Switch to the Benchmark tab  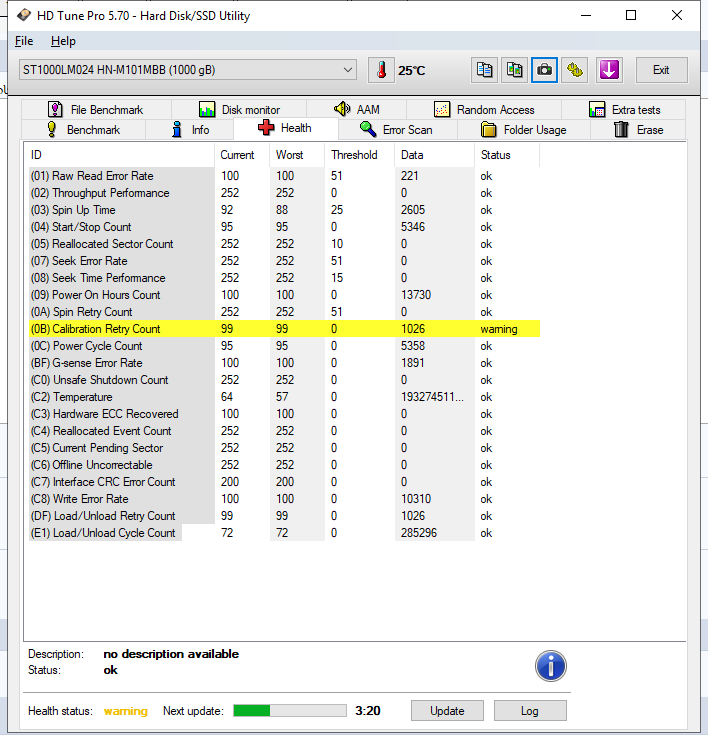click(84, 130)
